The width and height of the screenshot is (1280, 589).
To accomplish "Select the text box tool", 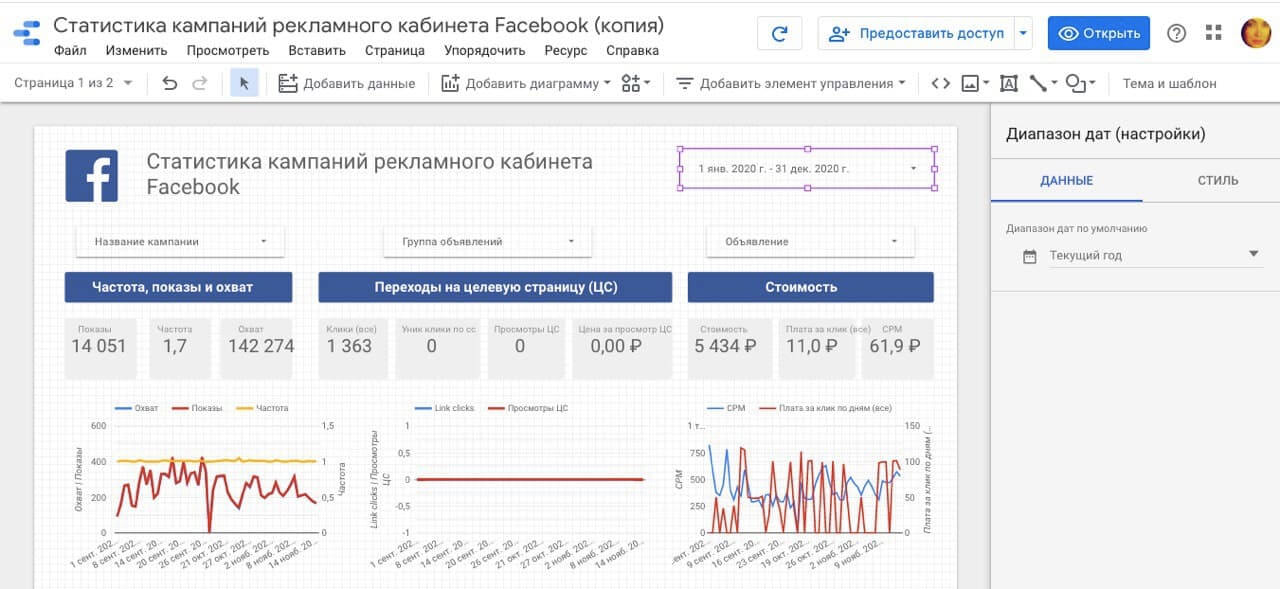I will (1009, 83).
